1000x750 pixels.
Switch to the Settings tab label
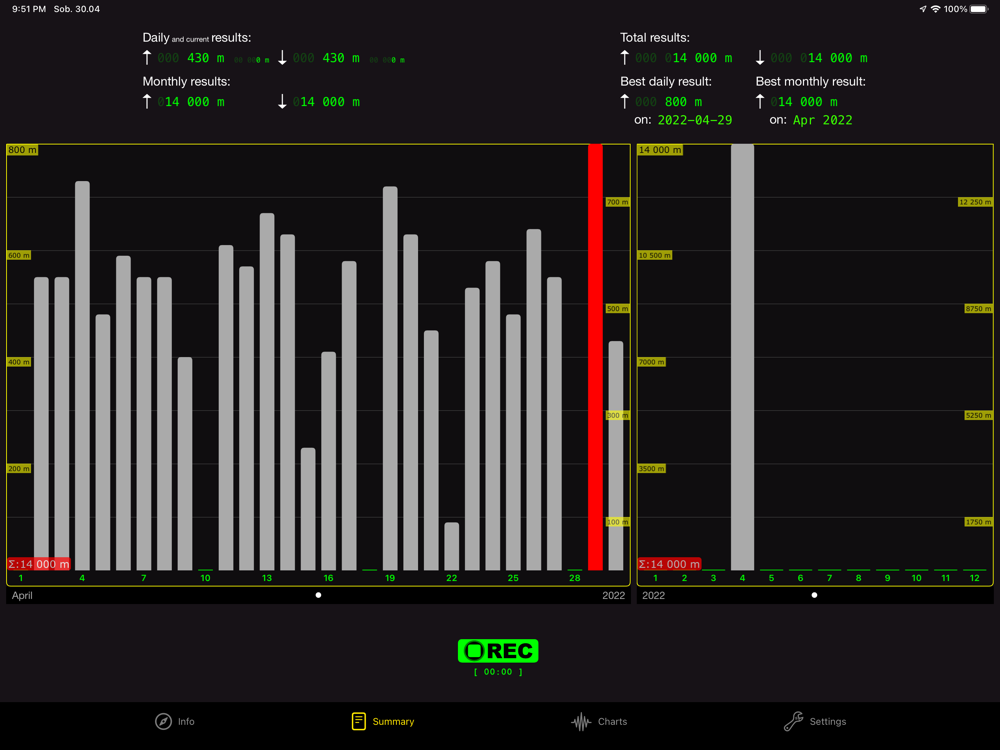click(x=828, y=721)
